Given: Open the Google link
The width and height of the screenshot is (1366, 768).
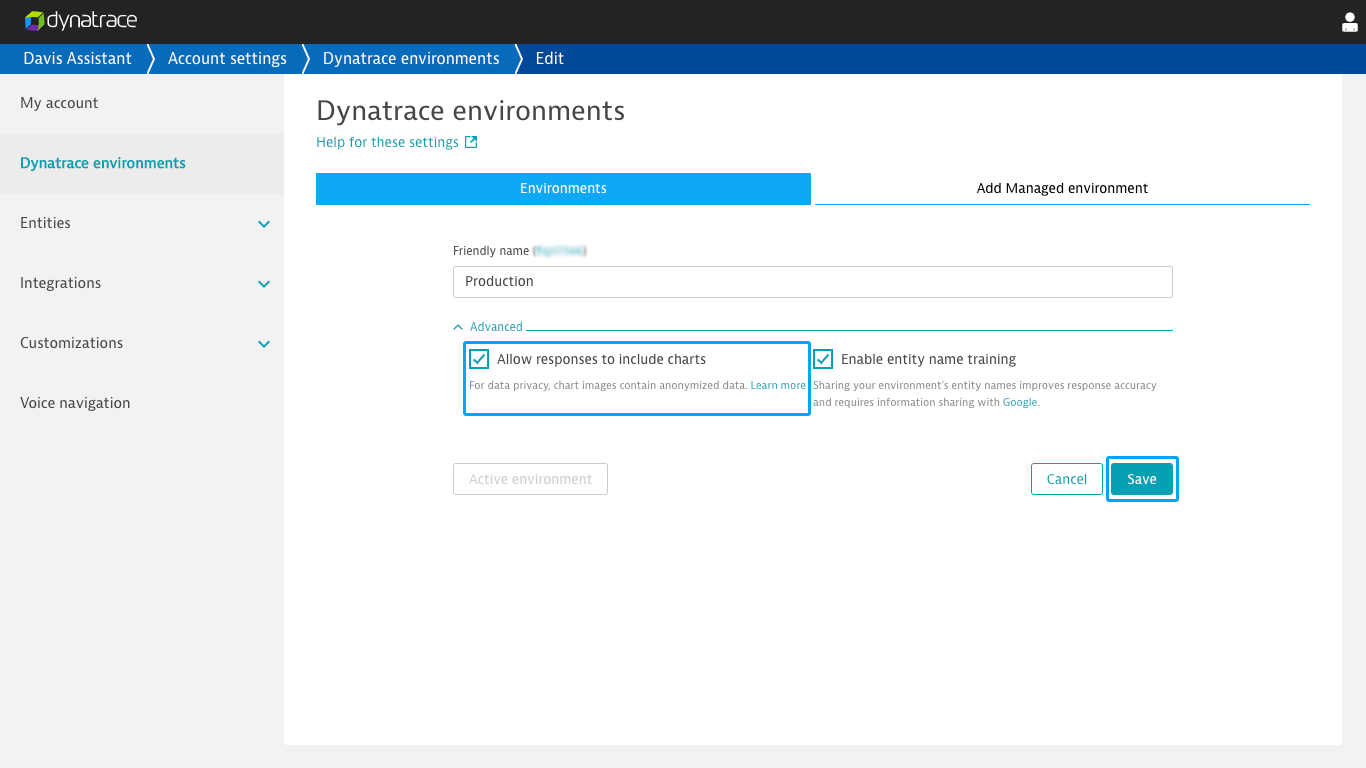Looking at the screenshot, I should 1020,402.
